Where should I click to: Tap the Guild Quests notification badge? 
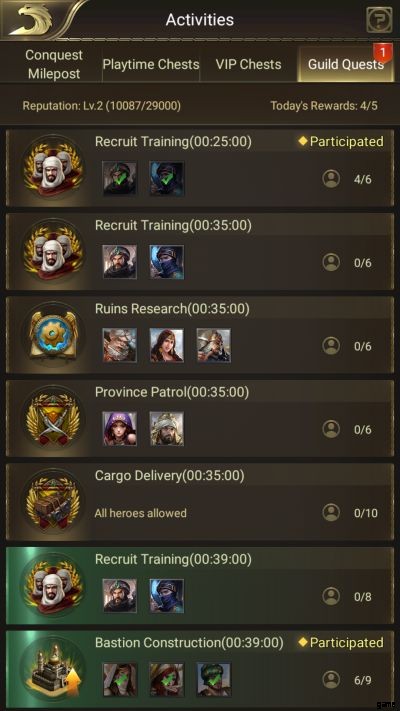coord(382,54)
